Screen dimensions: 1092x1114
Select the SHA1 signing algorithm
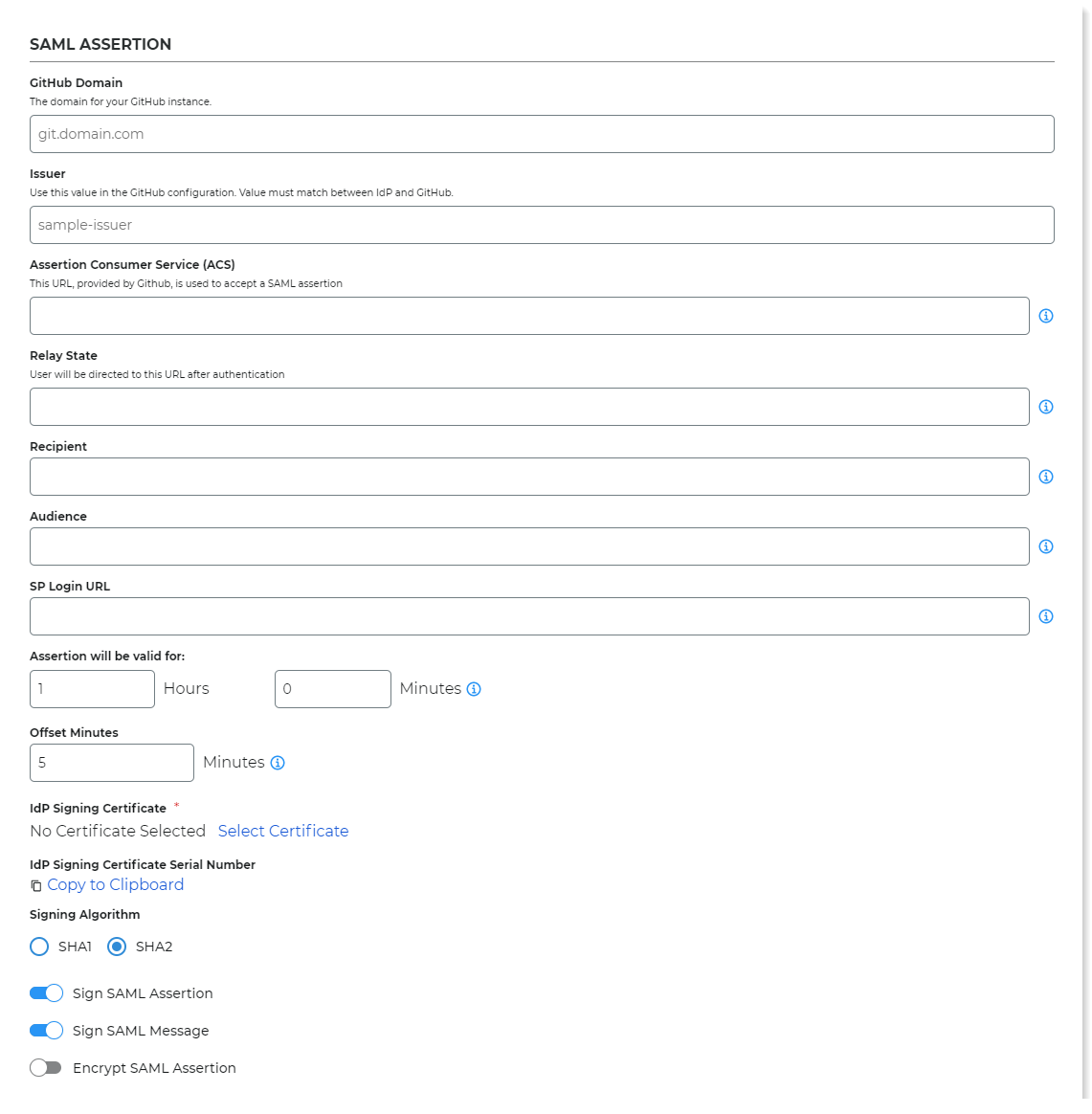coord(38,946)
